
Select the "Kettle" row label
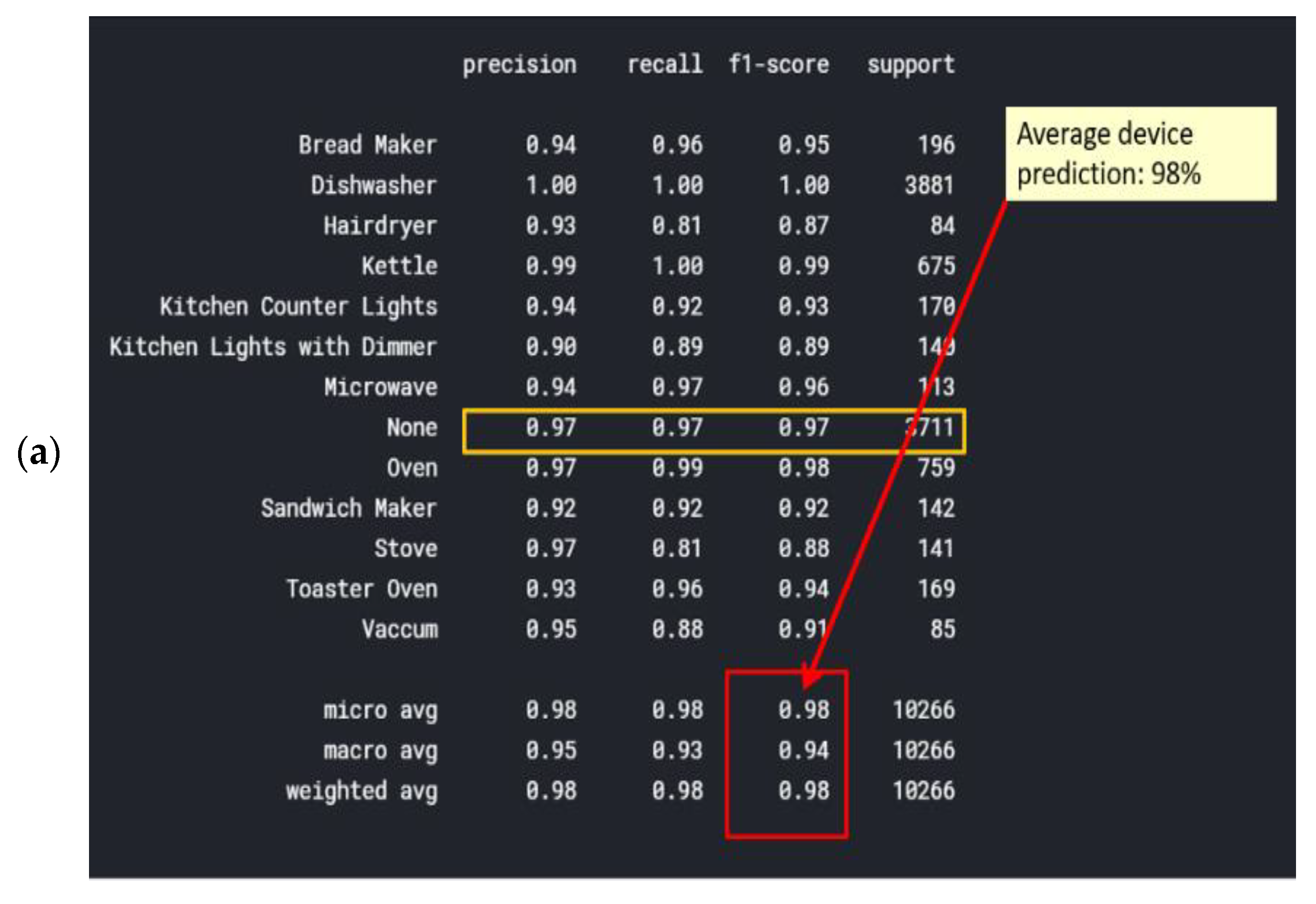399,266
